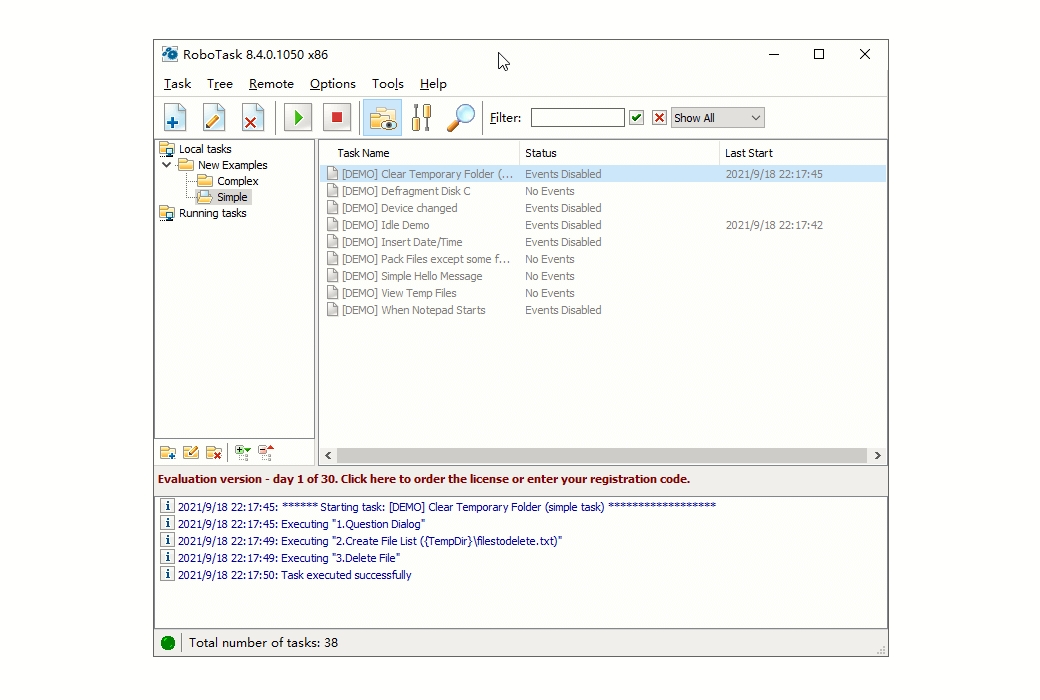This screenshot has height=700, width=1040.
Task: Click the Edit Task pencil icon
Action: pos(214,118)
